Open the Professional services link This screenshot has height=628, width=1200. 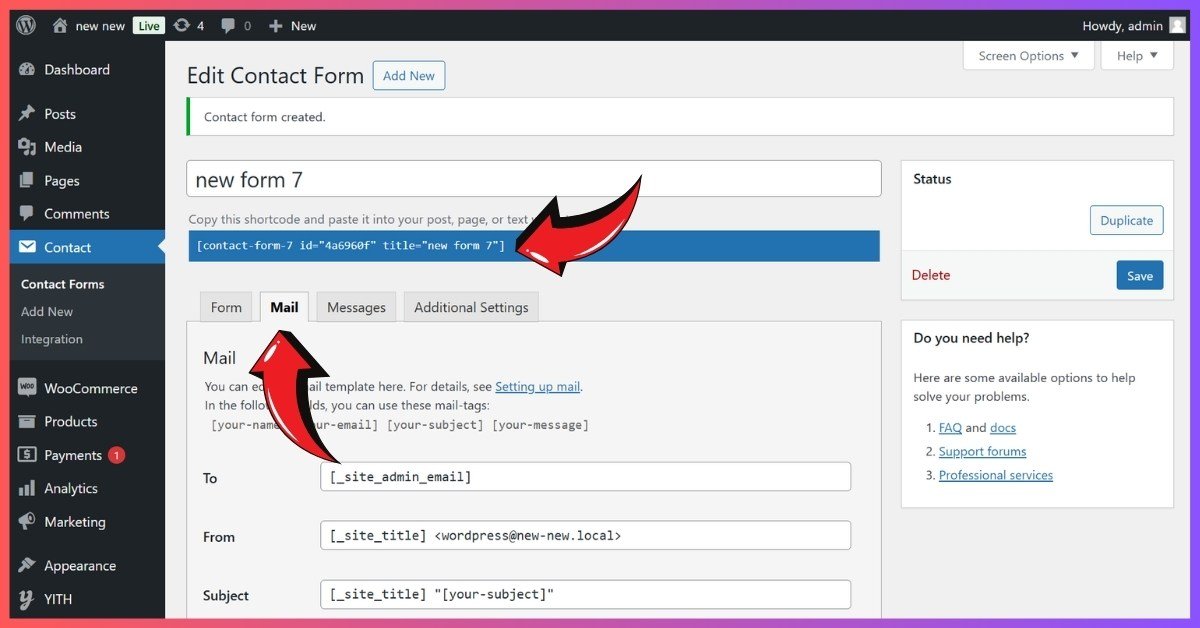point(996,476)
